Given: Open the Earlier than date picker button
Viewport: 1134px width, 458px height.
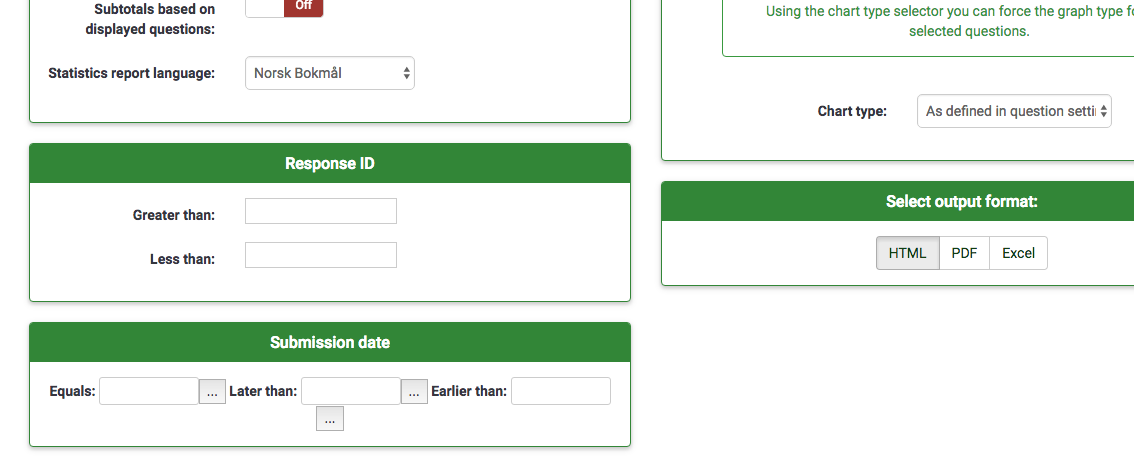Looking at the screenshot, I should click(330, 419).
